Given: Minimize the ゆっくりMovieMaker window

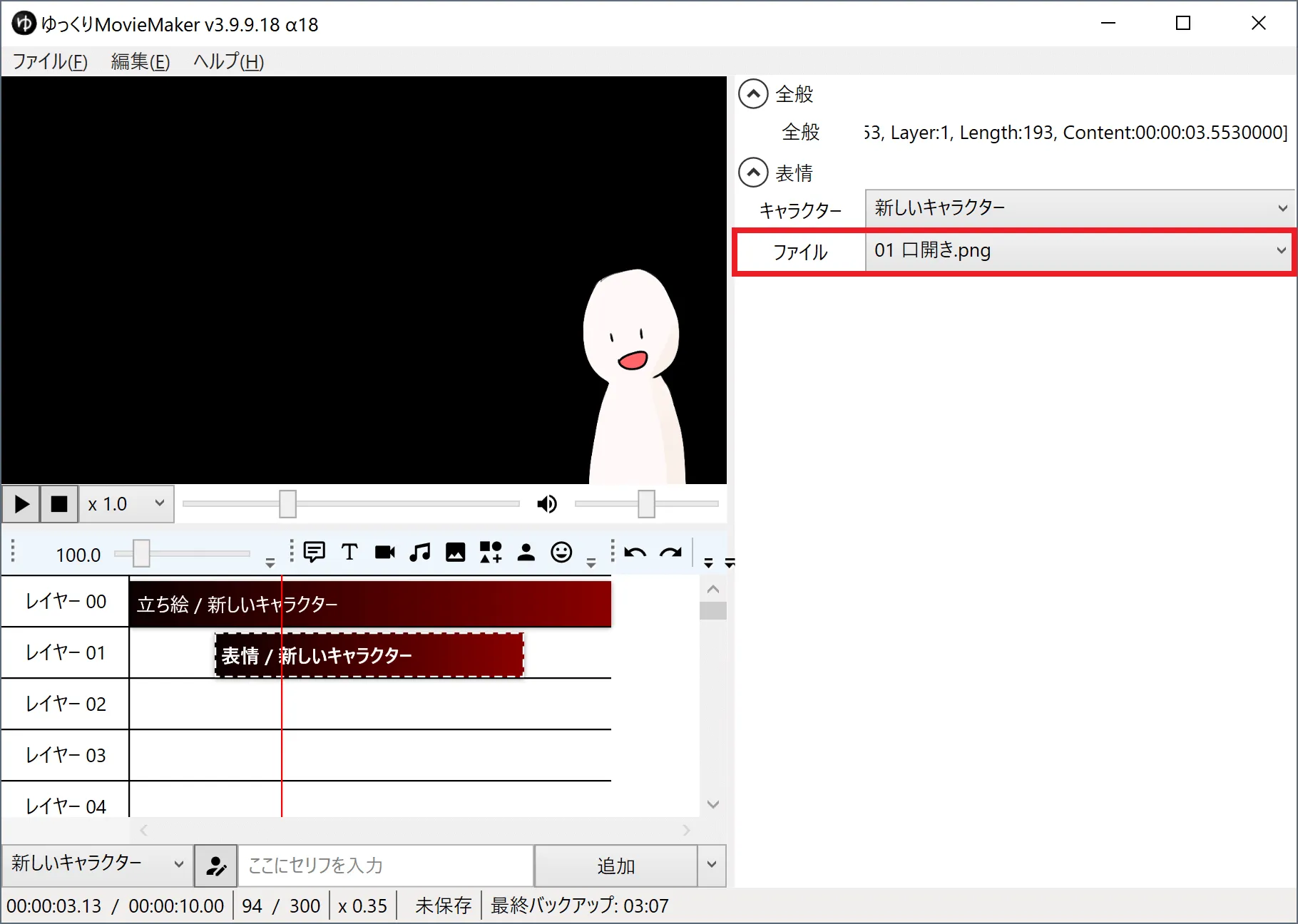Looking at the screenshot, I should click(1108, 24).
